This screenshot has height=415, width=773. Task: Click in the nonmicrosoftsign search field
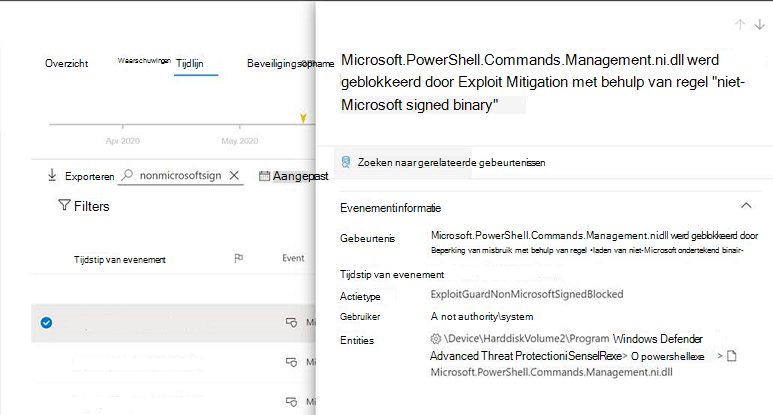point(180,175)
